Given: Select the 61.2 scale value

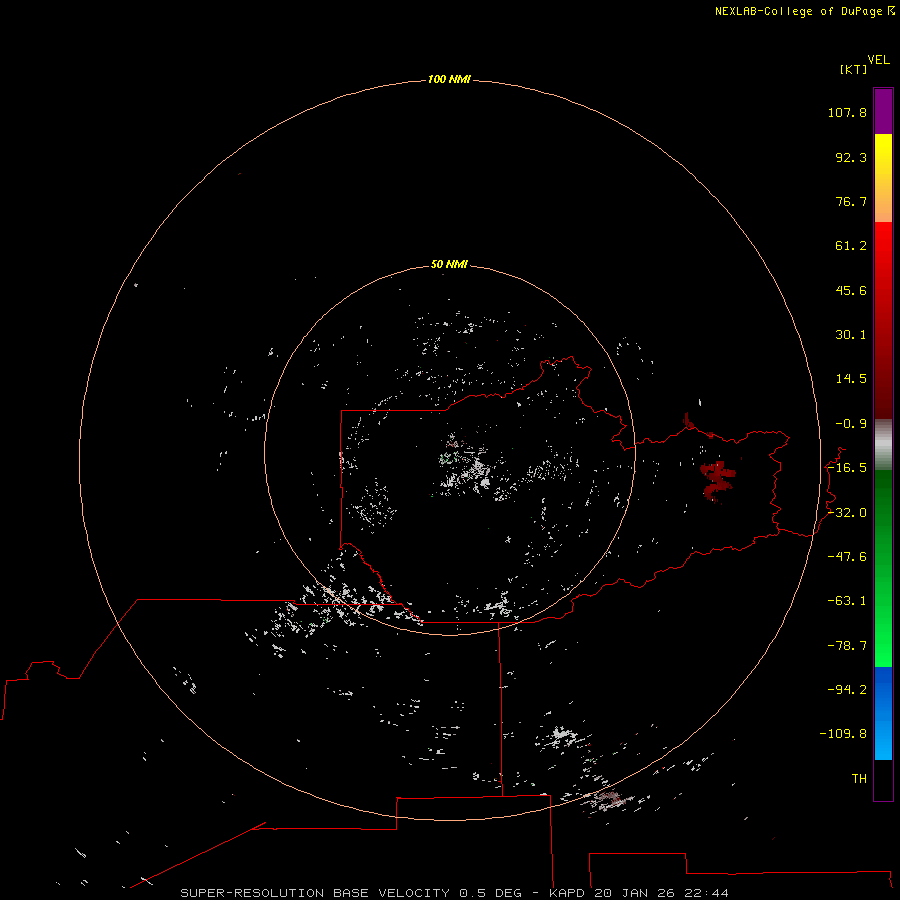Looking at the screenshot, I should (851, 246).
